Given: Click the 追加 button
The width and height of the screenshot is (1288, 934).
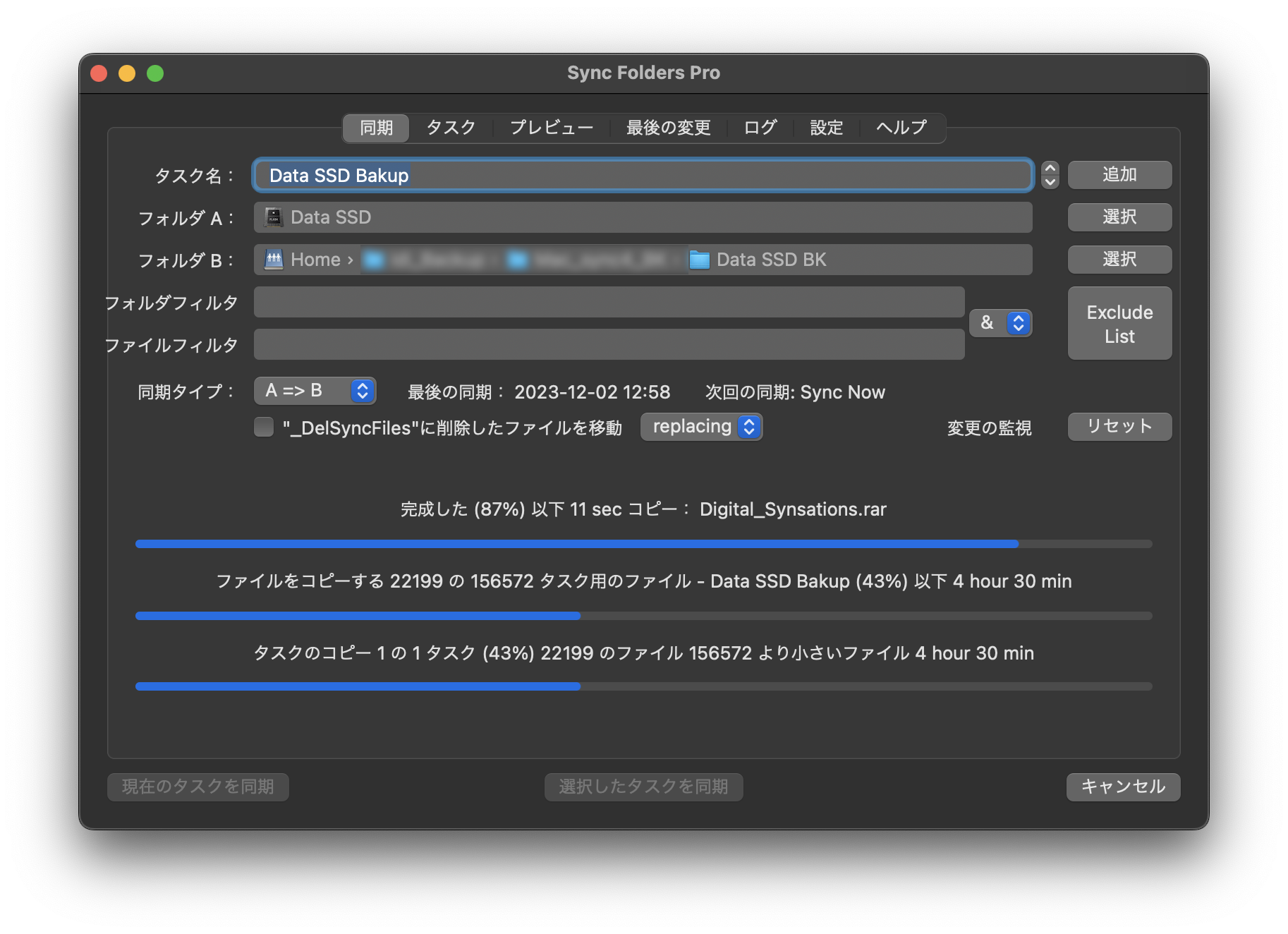Looking at the screenshot, I should point(1119,174).
